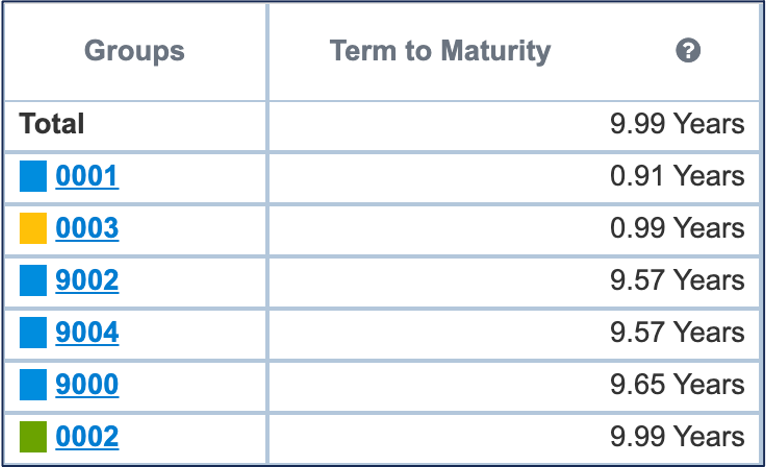Click the help question mark icon
The image size is (766, 468).
(687, 51)
